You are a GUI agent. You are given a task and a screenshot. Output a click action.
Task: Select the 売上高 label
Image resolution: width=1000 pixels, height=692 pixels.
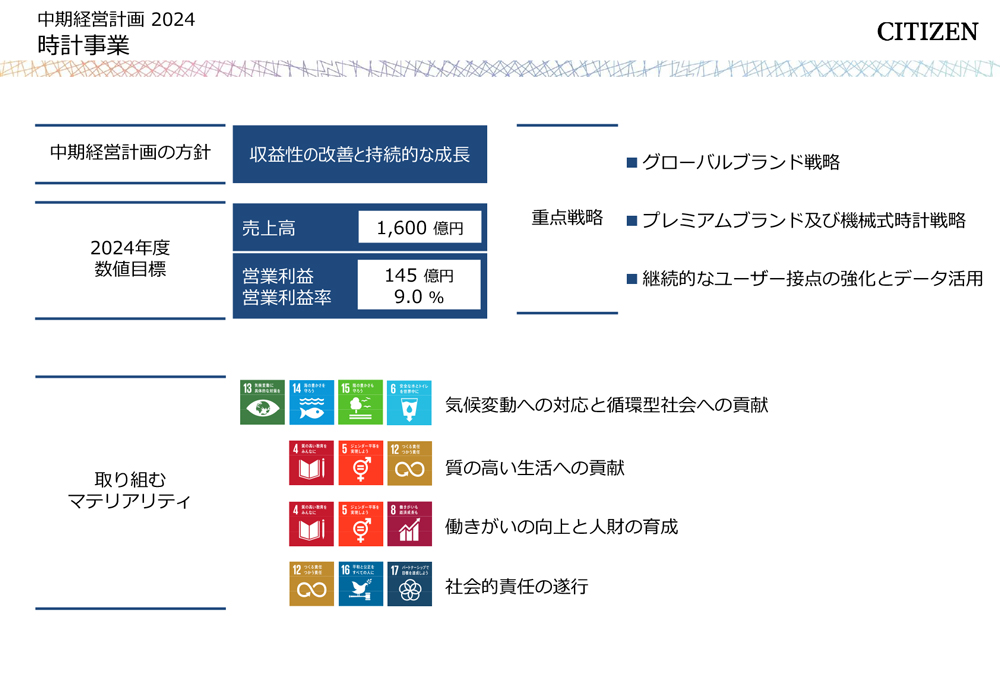(x=268, y=228)
